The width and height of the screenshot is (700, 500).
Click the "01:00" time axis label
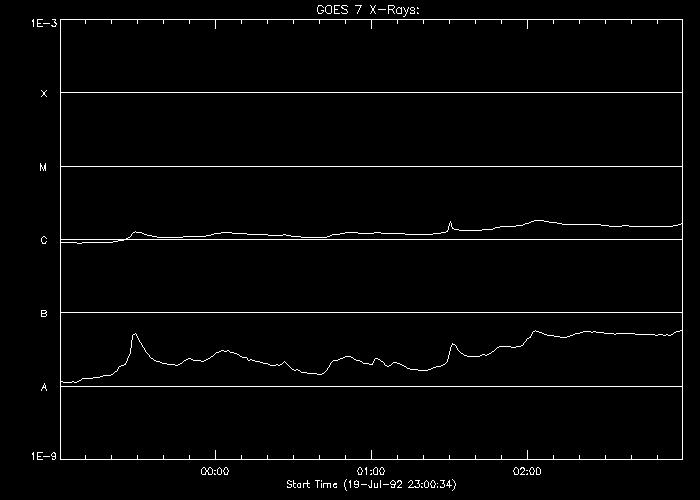371,471
